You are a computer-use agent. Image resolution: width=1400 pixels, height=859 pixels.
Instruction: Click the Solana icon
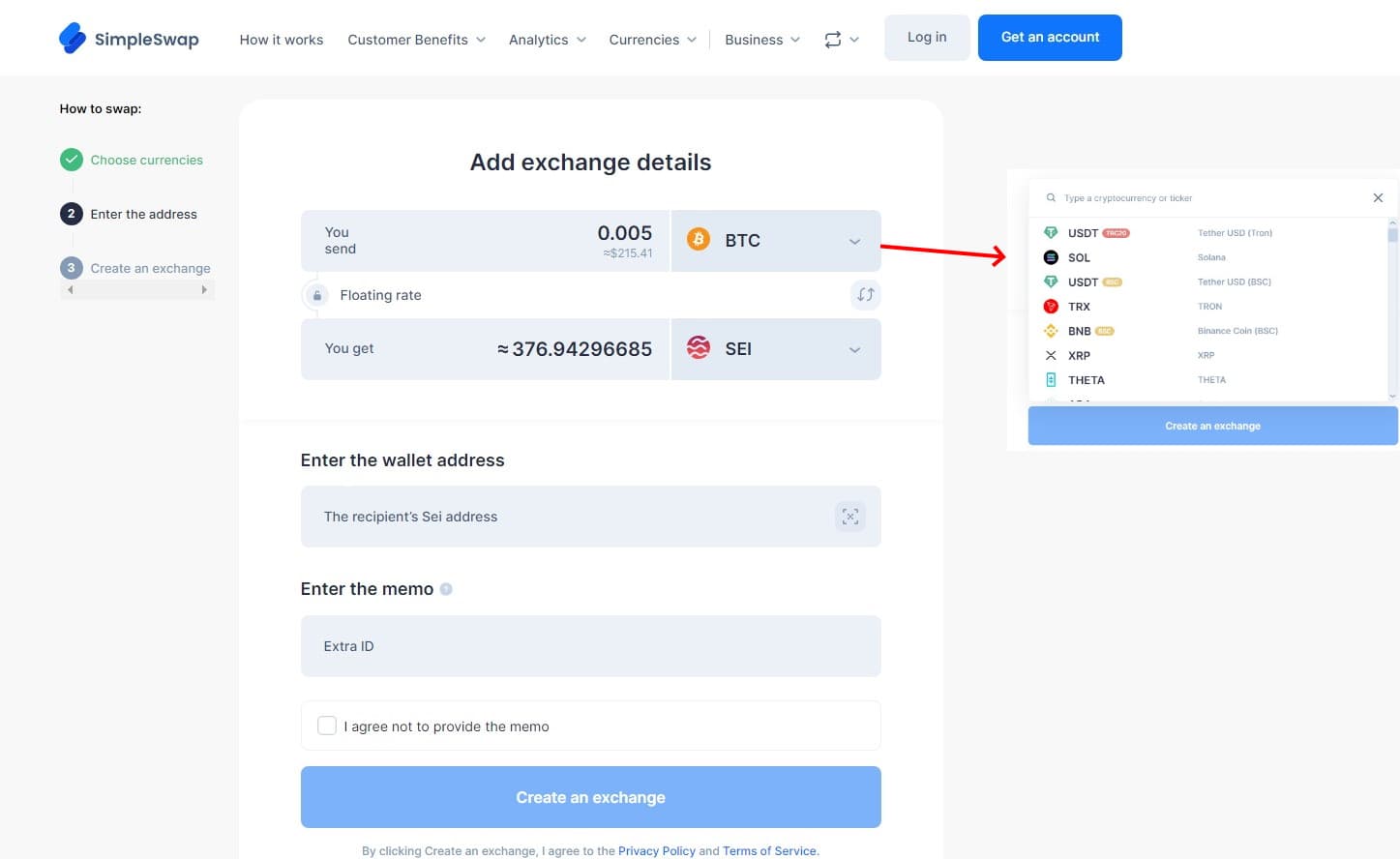coord(1051,257)
